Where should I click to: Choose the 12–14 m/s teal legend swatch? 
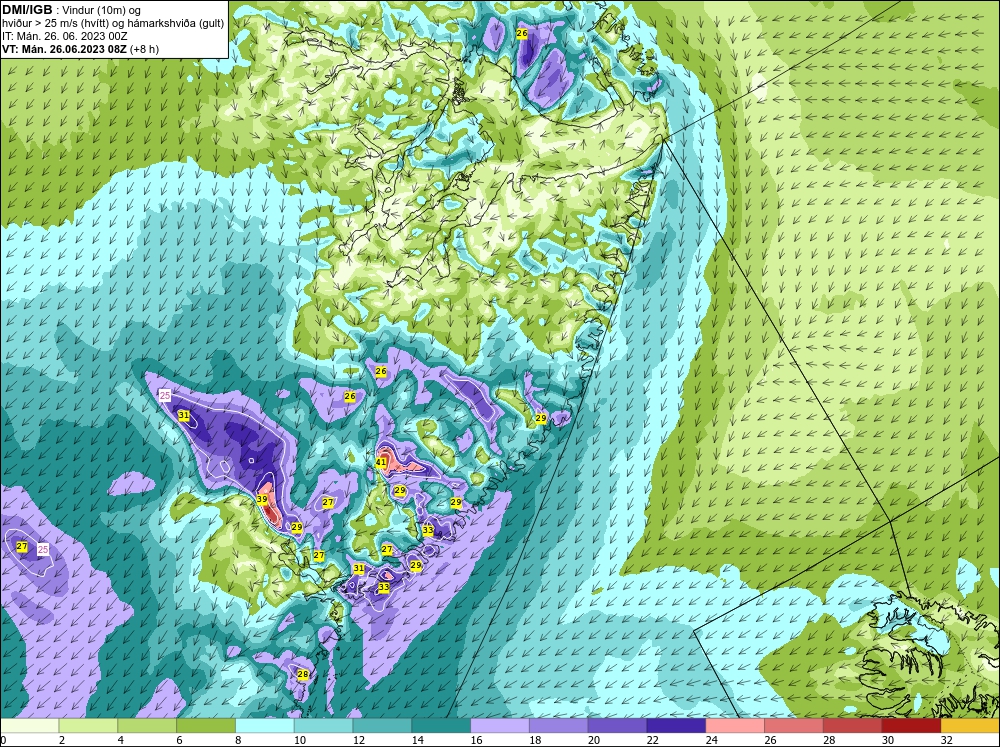pos(382,726)
